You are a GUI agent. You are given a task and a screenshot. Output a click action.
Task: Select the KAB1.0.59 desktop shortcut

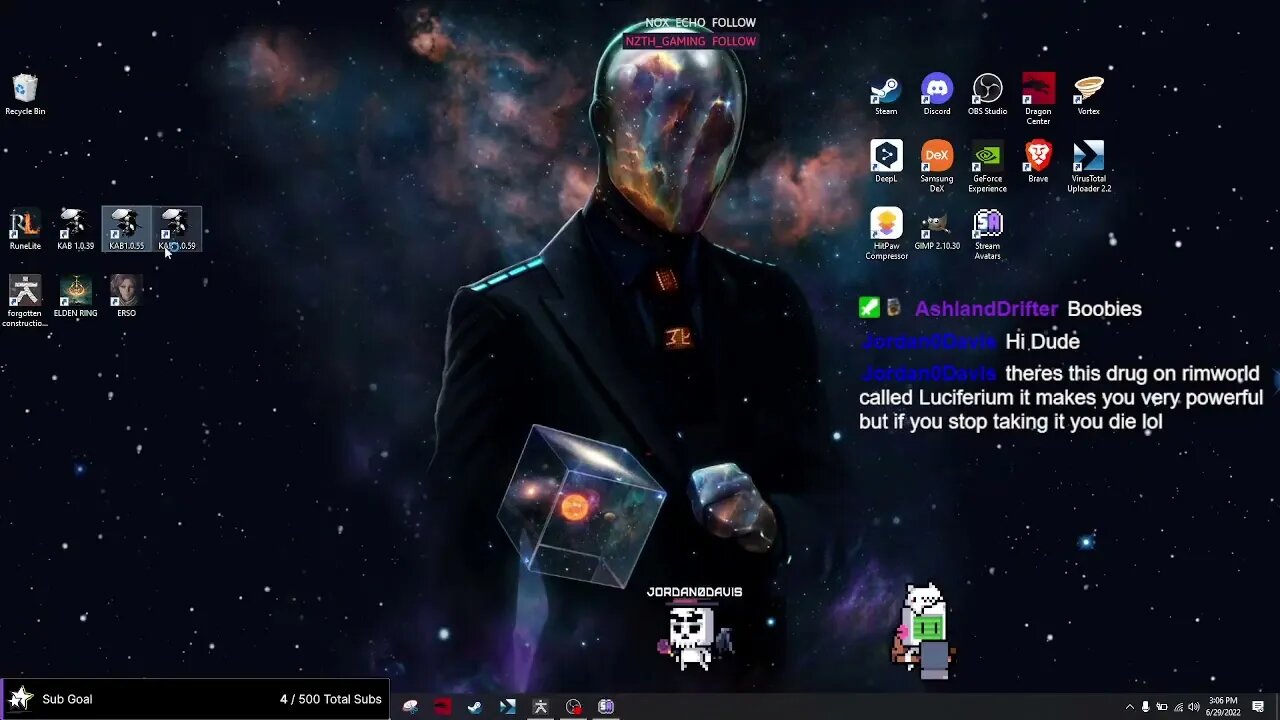176,230
